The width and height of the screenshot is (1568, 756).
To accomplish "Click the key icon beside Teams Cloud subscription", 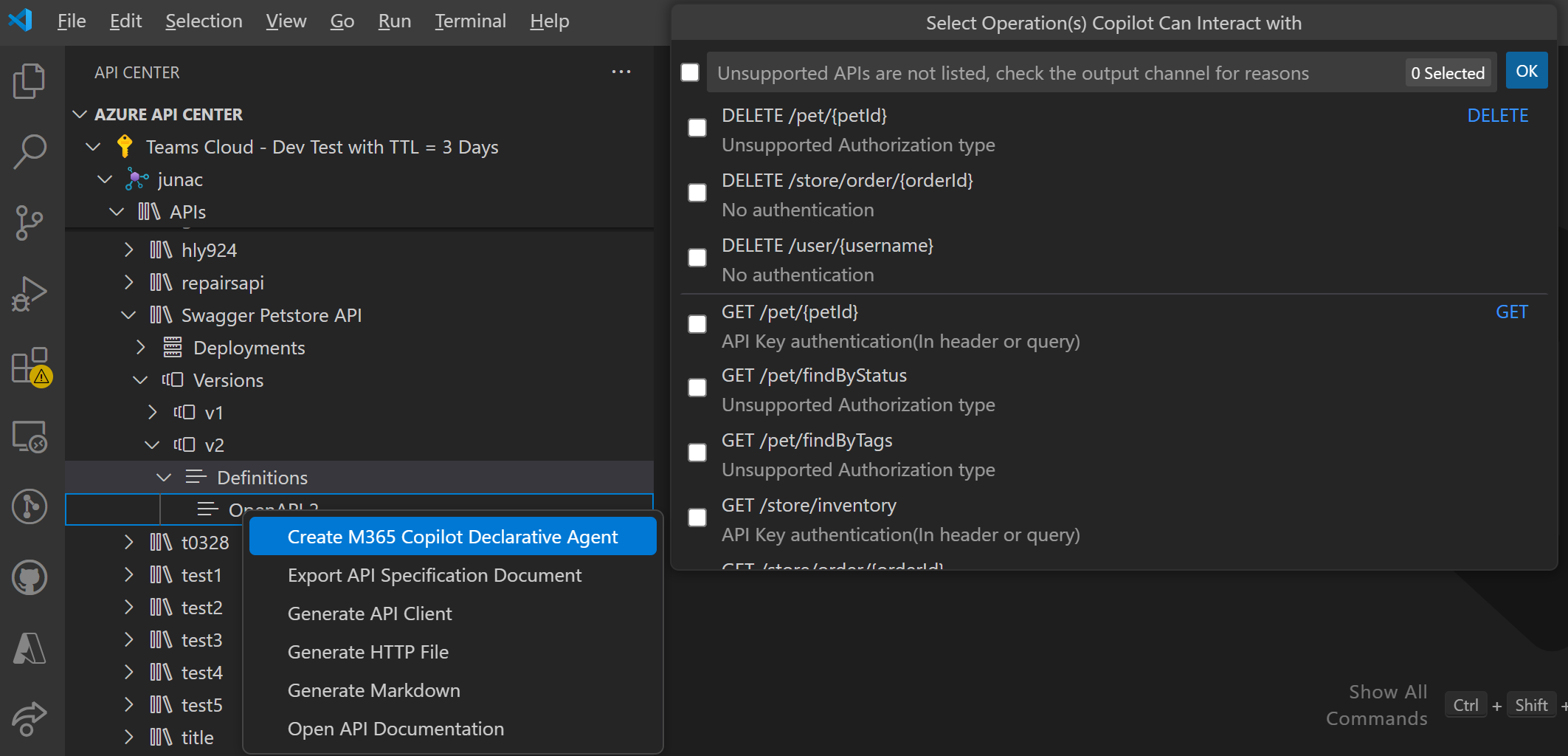I will [x=125, y=146].
